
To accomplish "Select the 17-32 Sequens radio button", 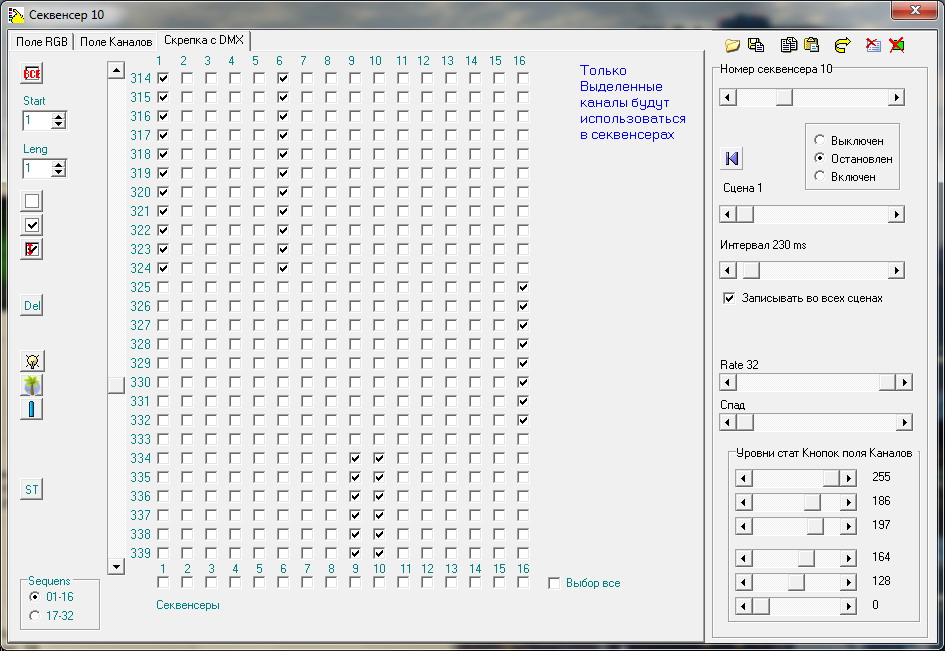I will tap(34, 615).
